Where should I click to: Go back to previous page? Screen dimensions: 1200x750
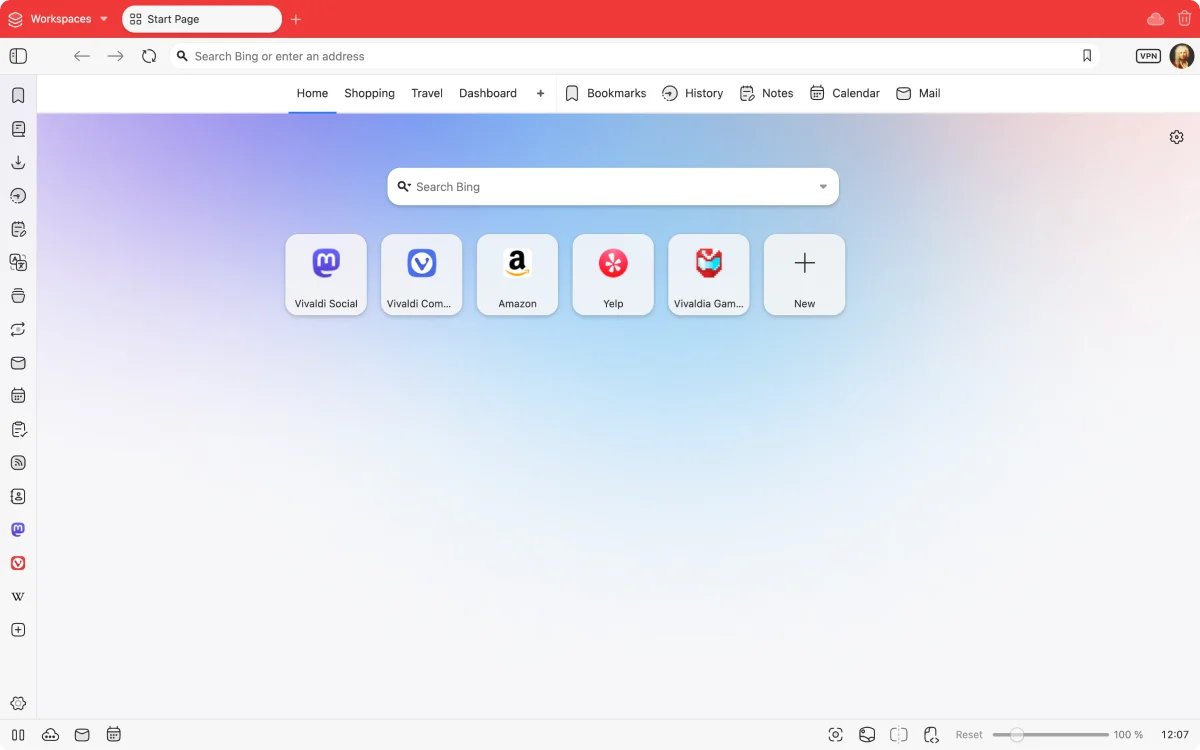82,56
